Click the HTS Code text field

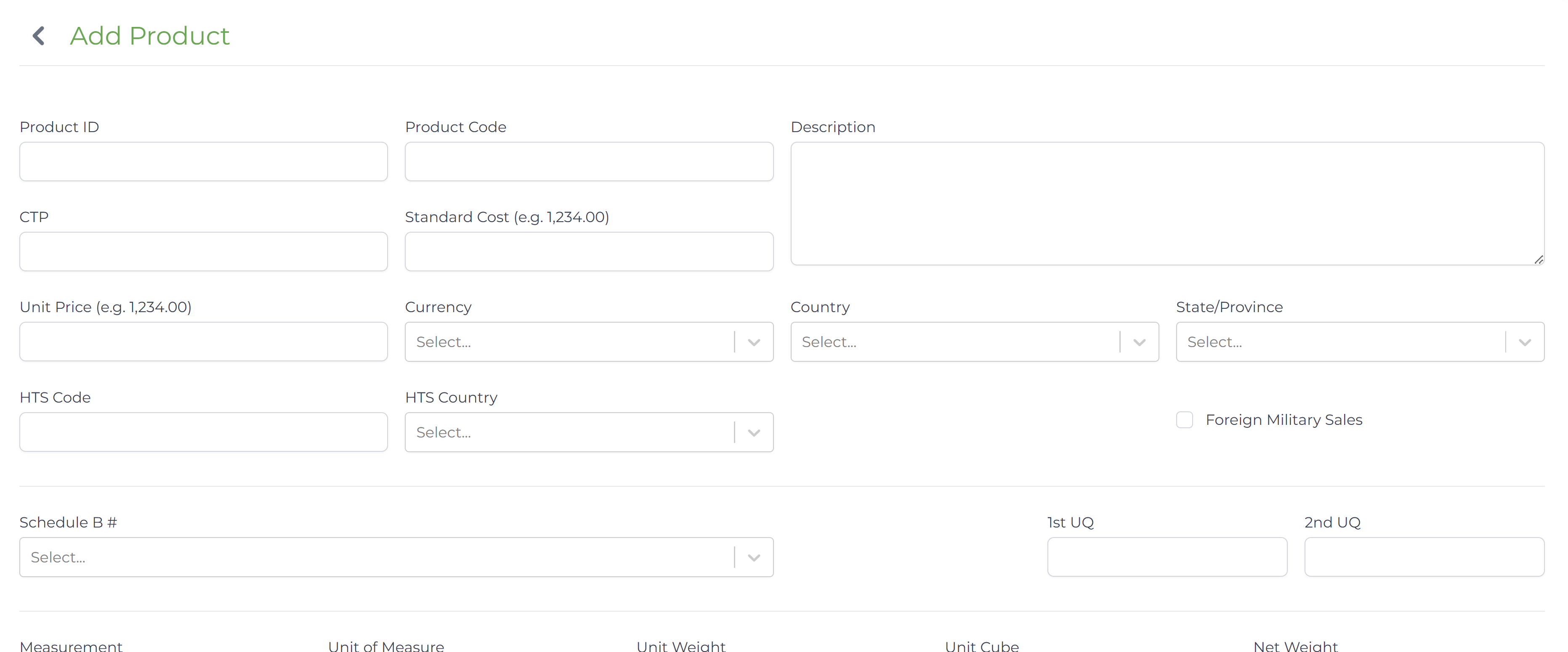click(x=203, y=432)
